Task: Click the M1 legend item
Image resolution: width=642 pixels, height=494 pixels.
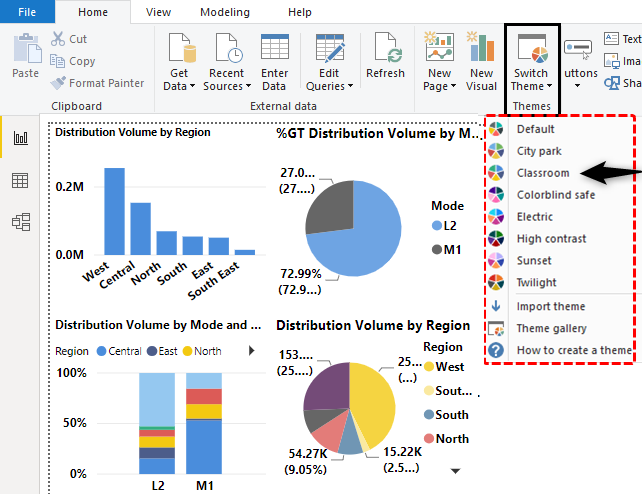Action: point(446,249)
